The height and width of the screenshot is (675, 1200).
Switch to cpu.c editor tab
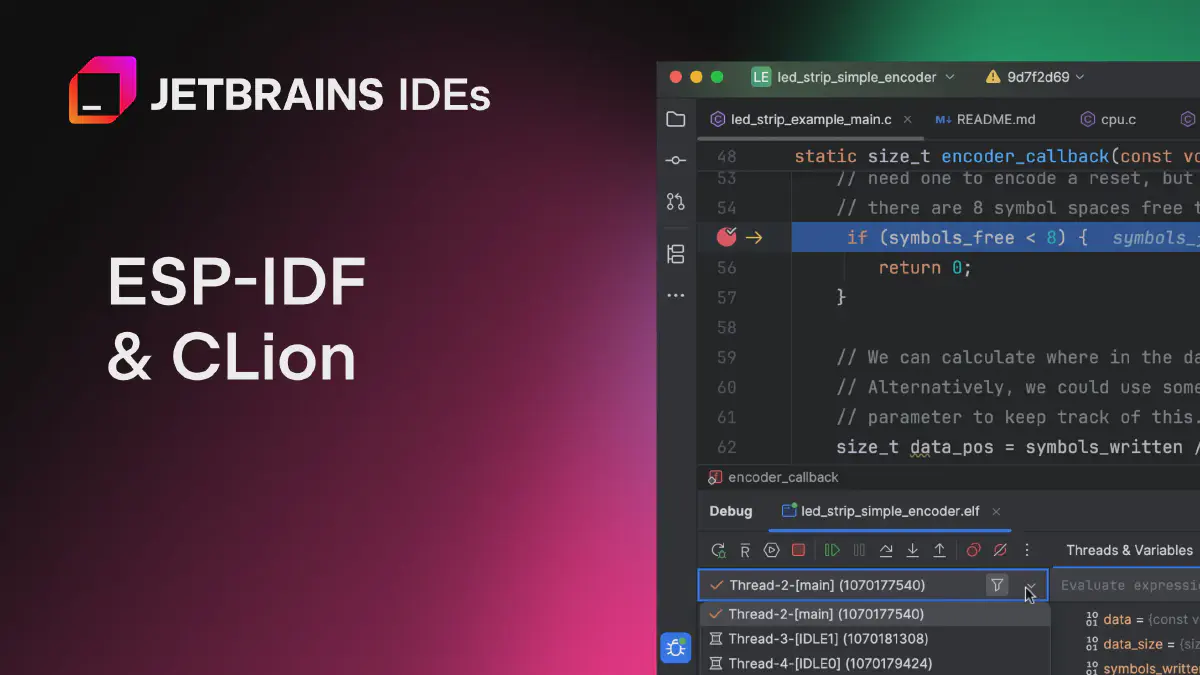[1108, 119]
